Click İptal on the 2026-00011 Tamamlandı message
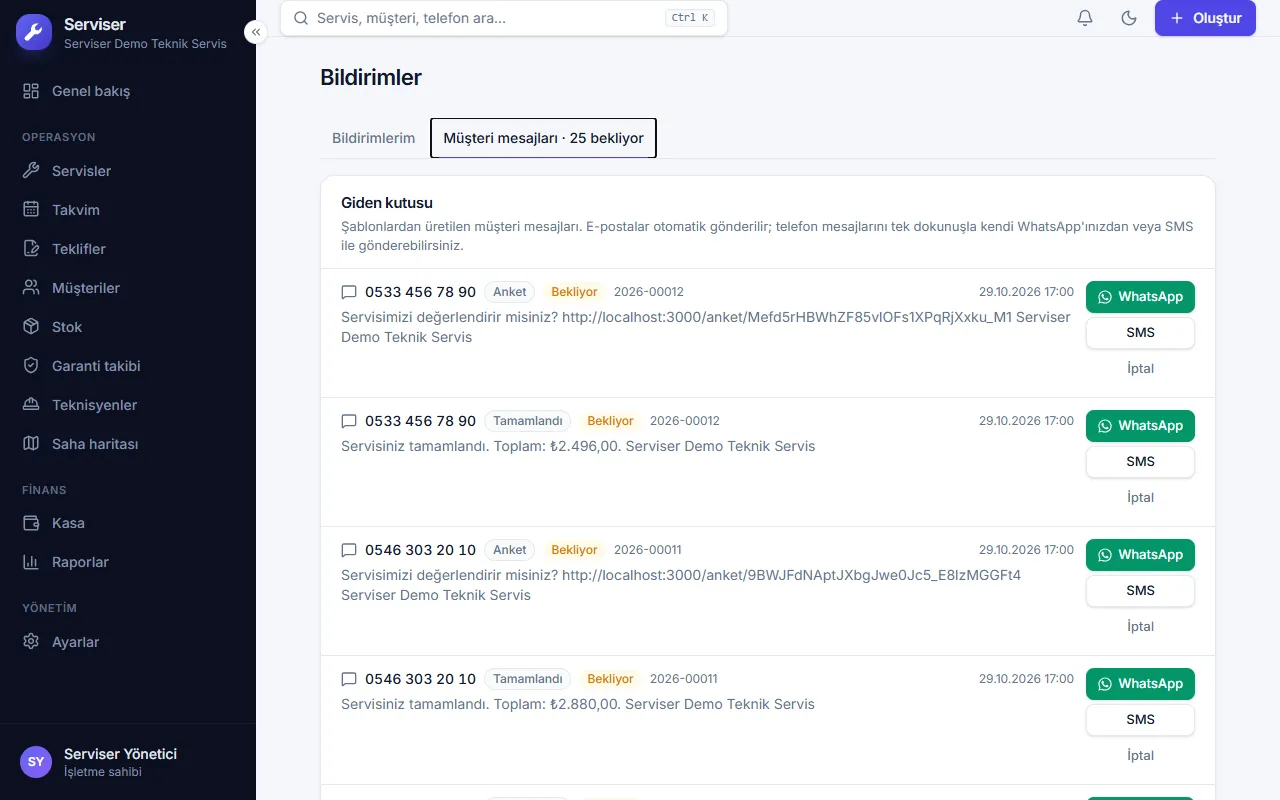The height and width of the screenshot is (800, 1280). pyautogui.click(x=1140, y=756)
